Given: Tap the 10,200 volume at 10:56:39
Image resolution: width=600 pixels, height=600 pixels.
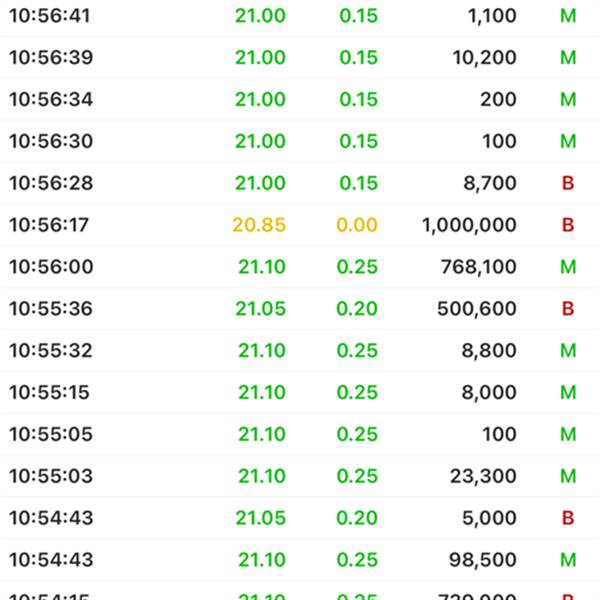Looking at the screenshot, I should click(484, 58).
